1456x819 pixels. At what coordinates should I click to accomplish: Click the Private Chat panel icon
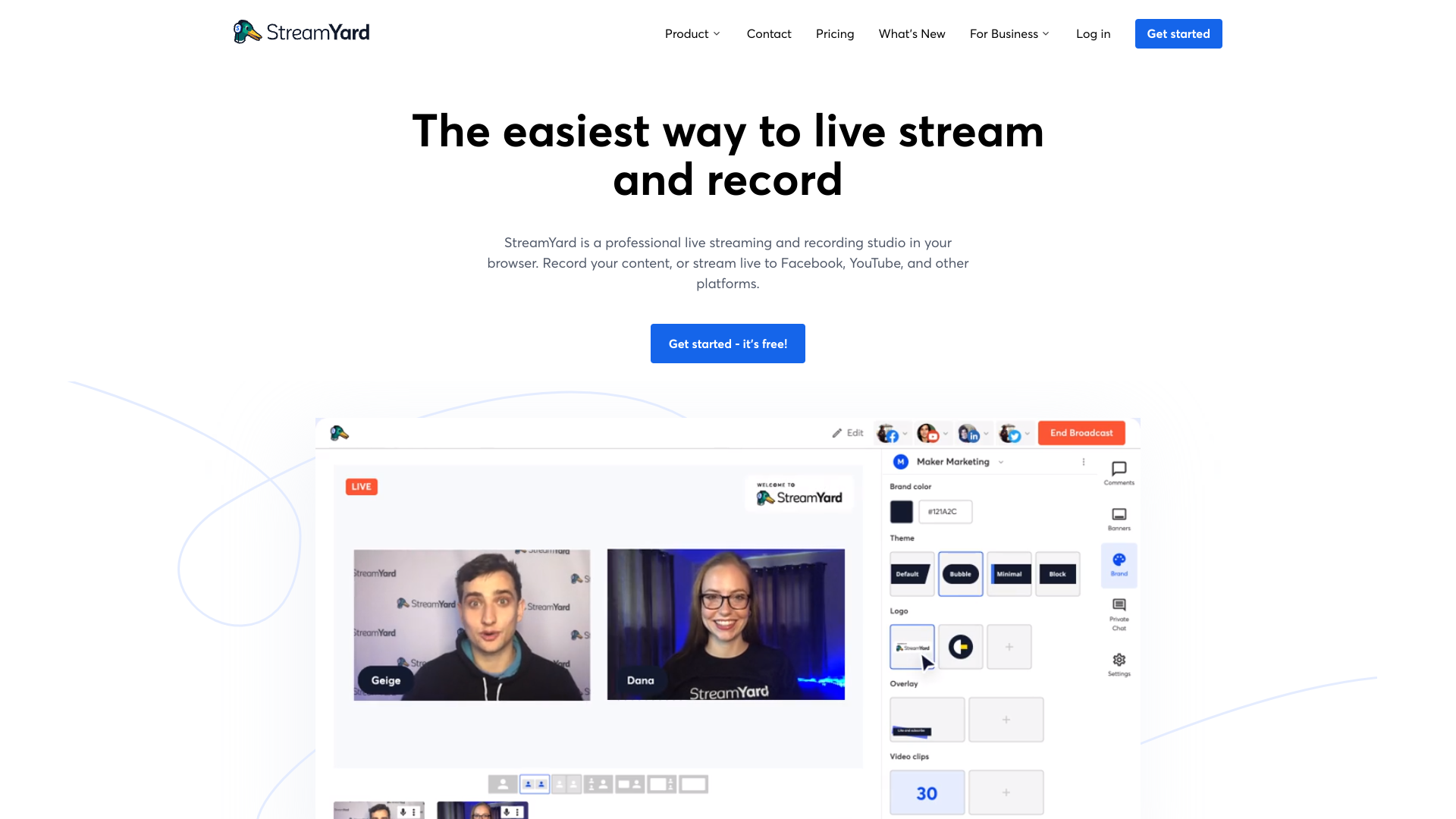click(1119, 612)
